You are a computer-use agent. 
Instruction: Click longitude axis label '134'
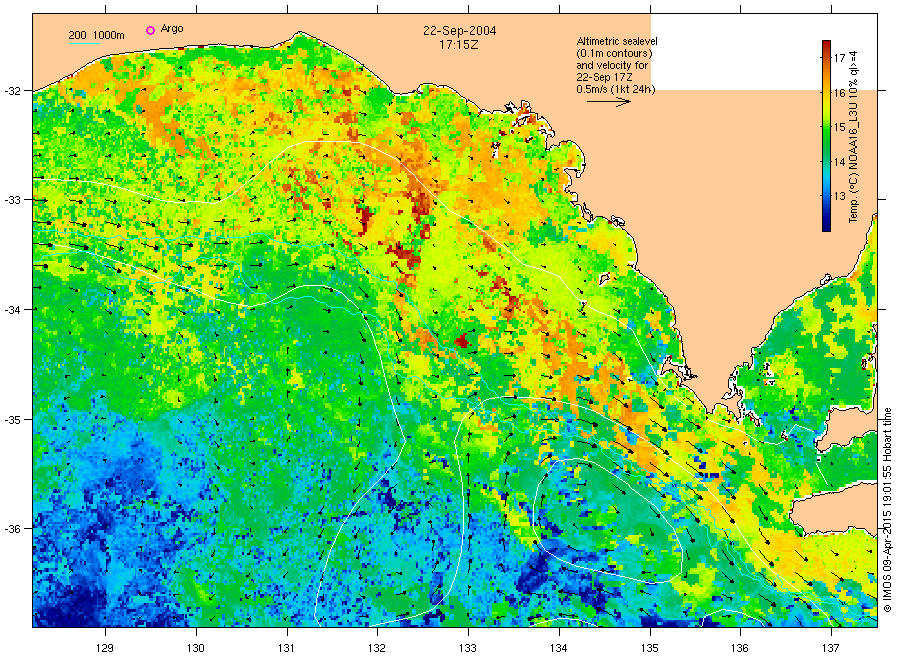[558, 649]
